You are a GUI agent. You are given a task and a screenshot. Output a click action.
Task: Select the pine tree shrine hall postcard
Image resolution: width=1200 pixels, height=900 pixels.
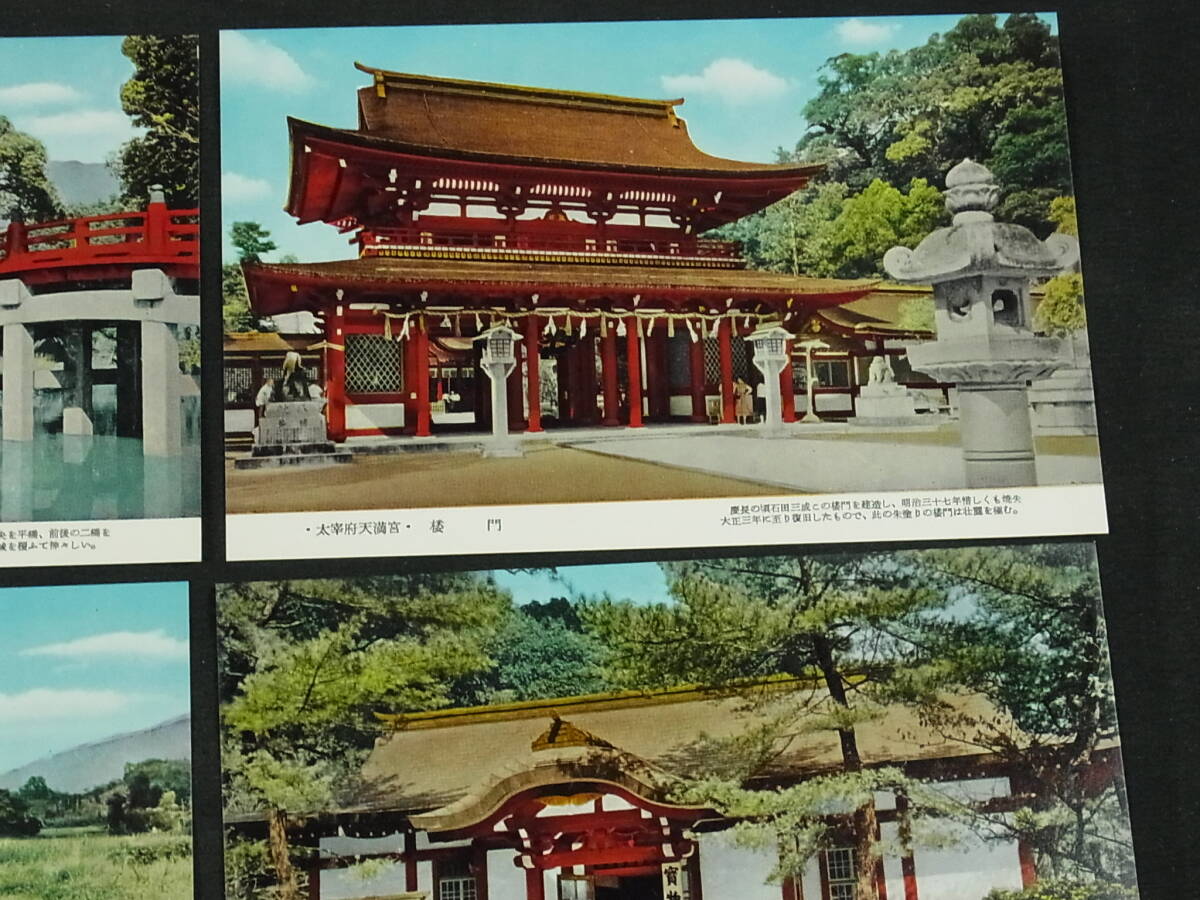click(x=677, y=722)
